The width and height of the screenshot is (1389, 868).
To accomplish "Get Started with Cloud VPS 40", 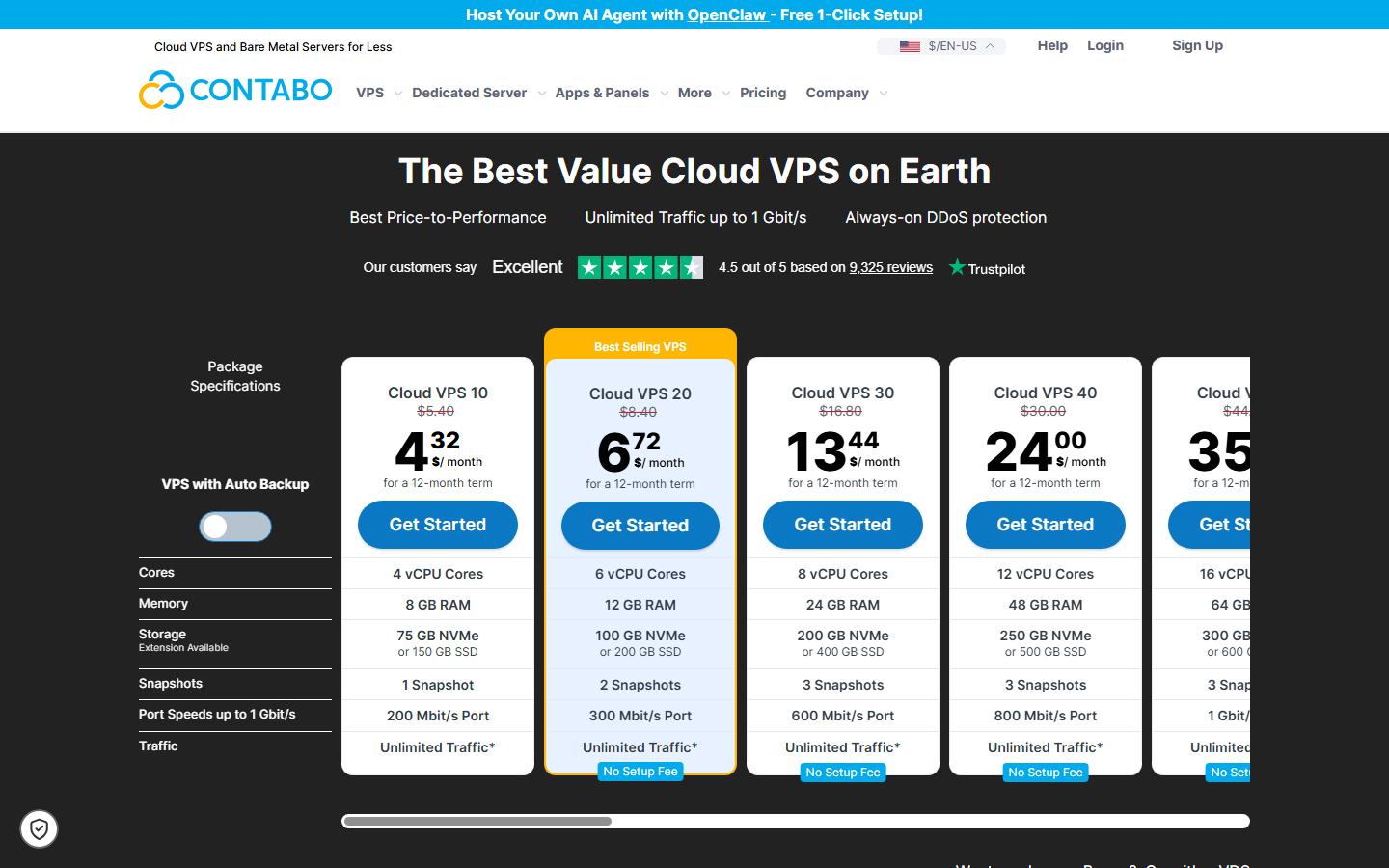I will click(x=1046, y=525).
